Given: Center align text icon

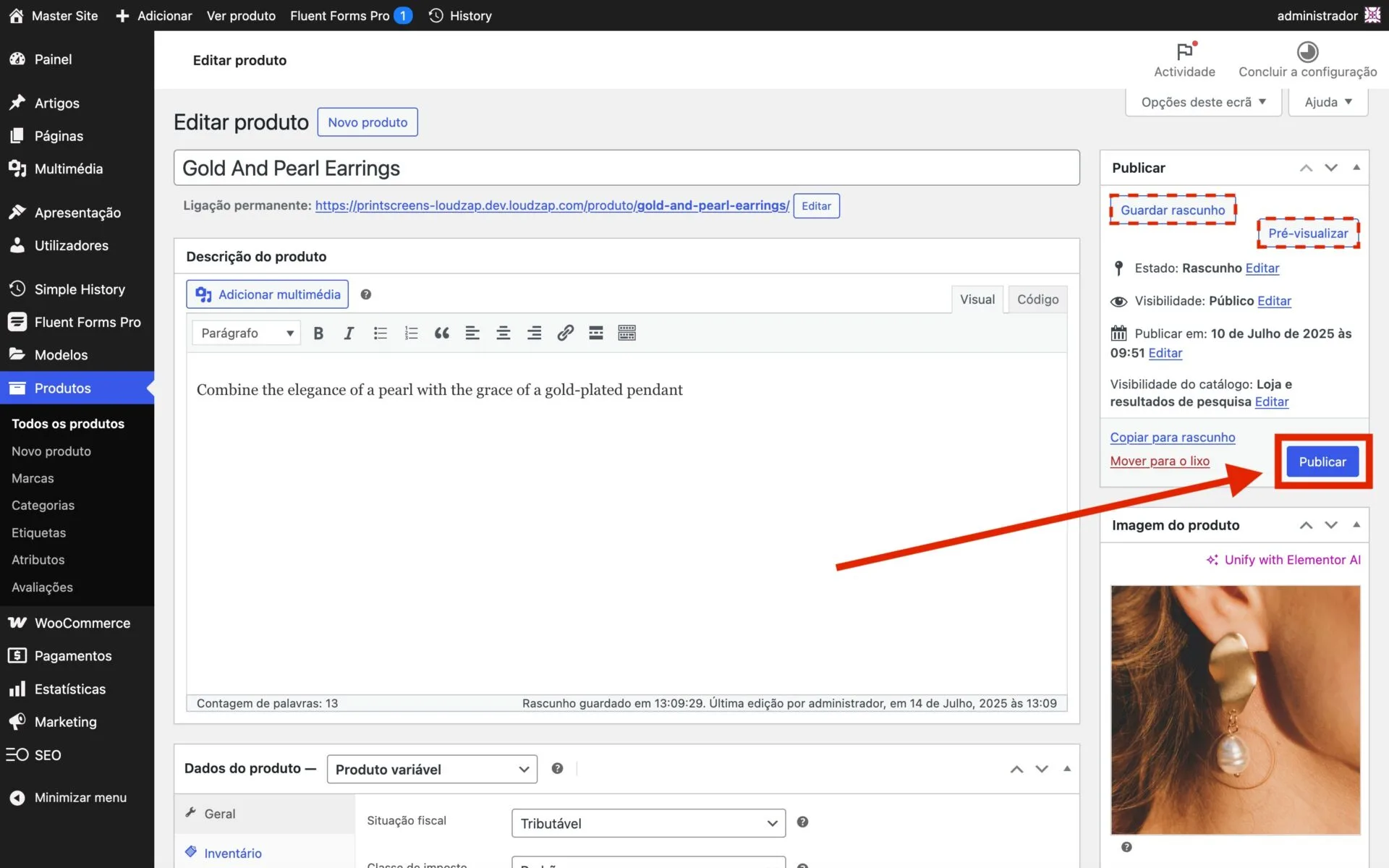Looking at the screenshot, I should pos(503,333).
